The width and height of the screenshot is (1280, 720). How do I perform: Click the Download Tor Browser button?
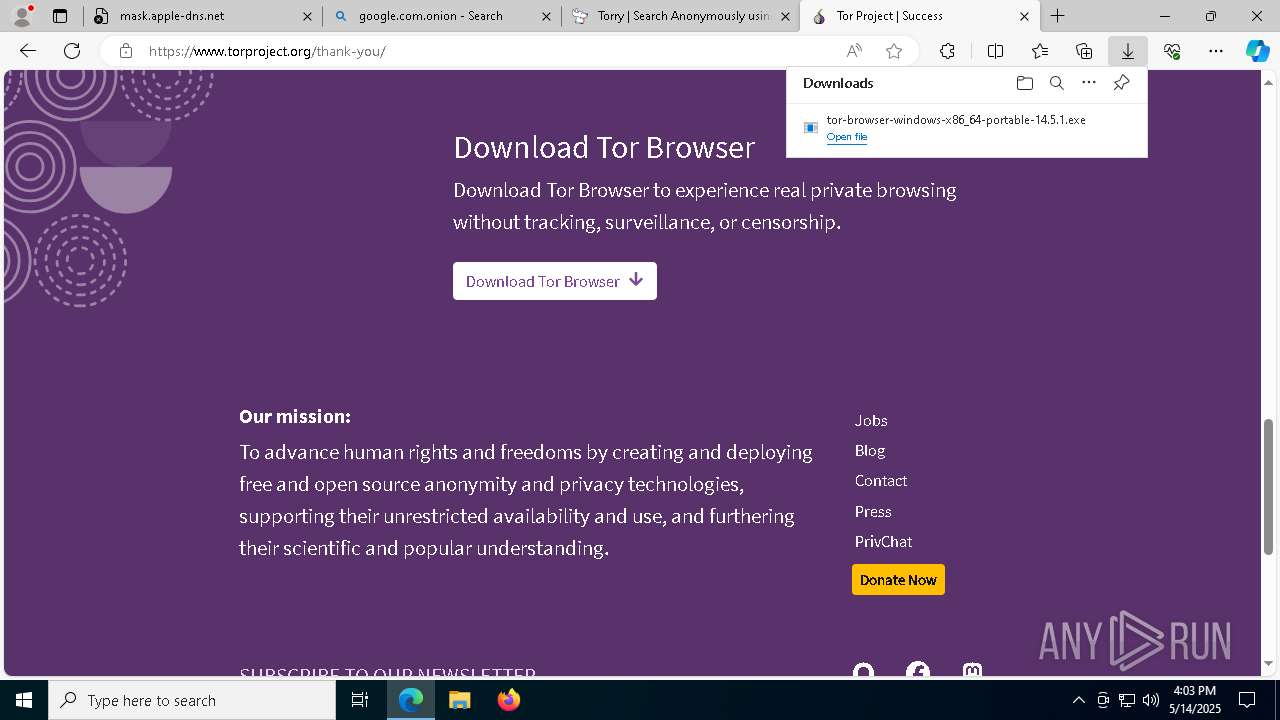pyautogui.click(x=555, y=281)
